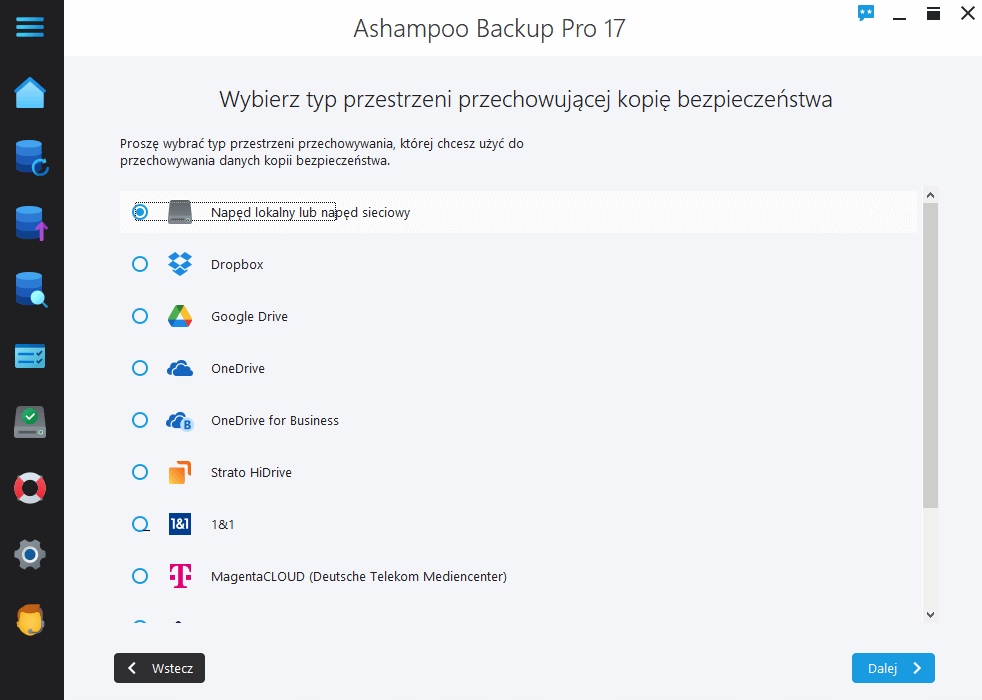Select the Dropbox radio button

[x=140, y=264]
